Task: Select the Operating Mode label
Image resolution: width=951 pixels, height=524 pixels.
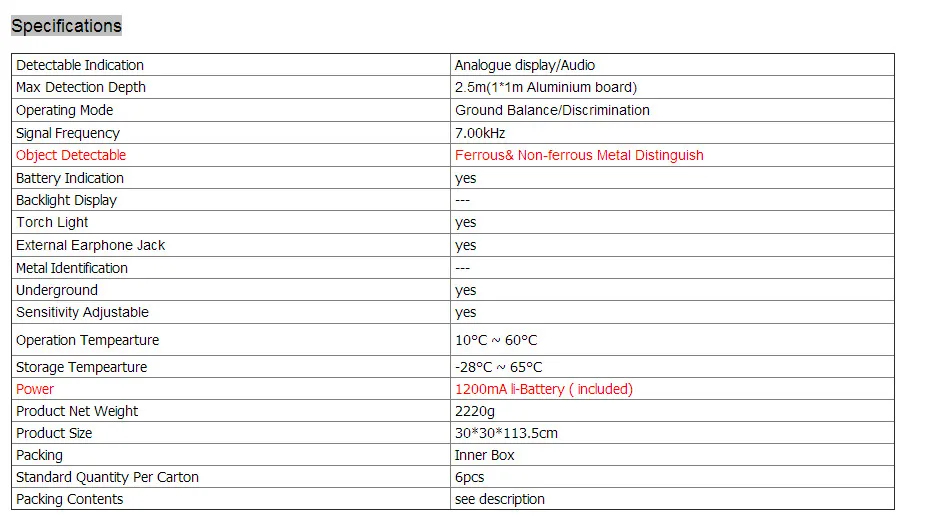Action: (x=64, y=110)
